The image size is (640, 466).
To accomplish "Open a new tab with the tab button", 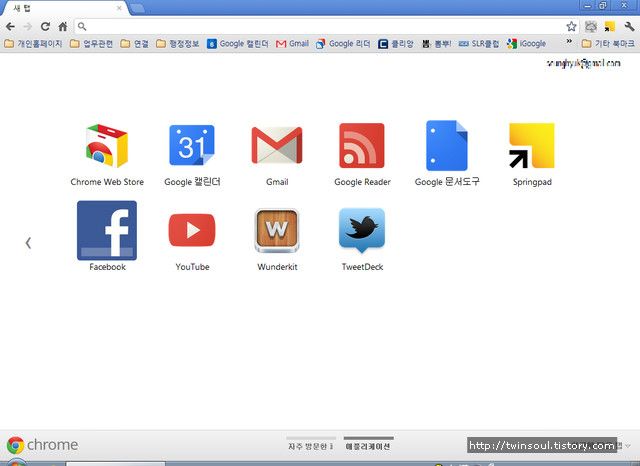I will [x=138, y=8].
